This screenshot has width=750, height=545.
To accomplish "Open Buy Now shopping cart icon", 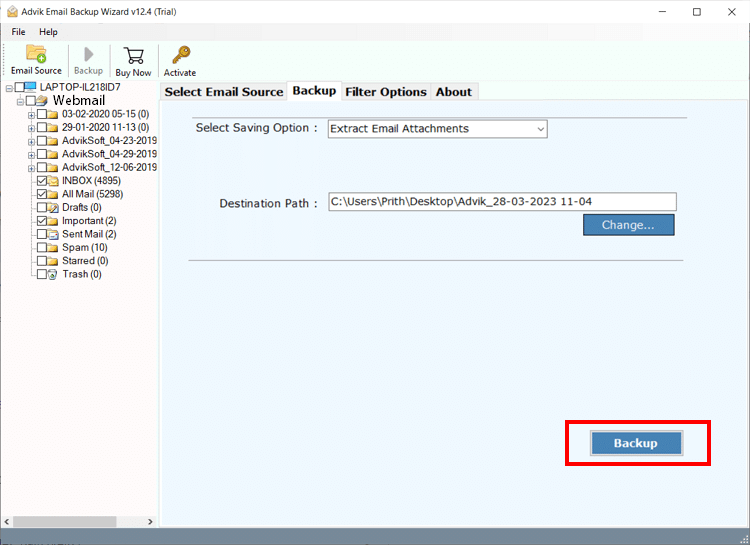I will pos(133,56).
